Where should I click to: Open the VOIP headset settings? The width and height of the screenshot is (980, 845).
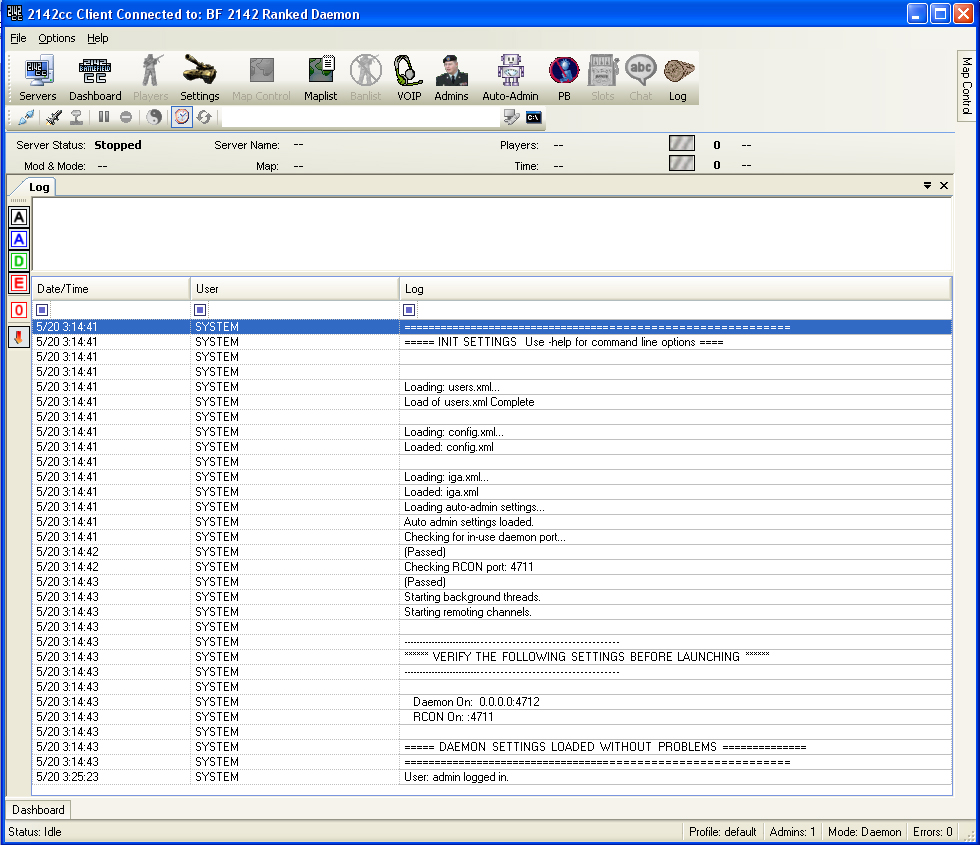pyautogui.click(x=409, y=78)
